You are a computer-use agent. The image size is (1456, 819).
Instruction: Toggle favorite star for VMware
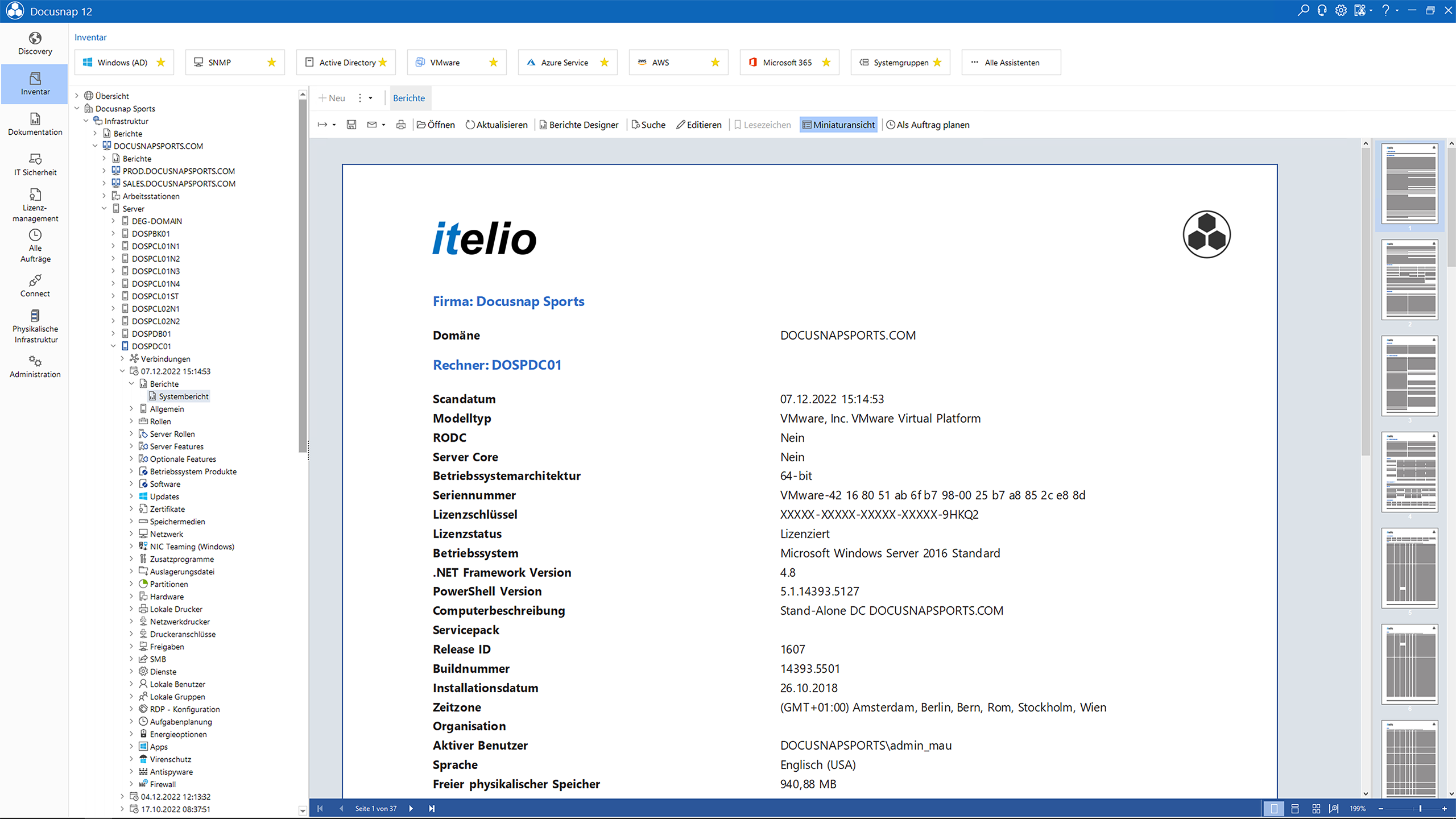tap(494, 62)
